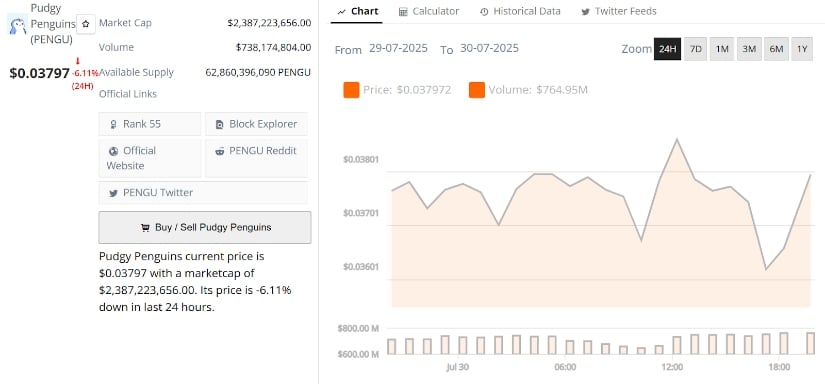The width and height of the screenshot is (825, 384).
Task: Select the 24H zoom range
Action: coord(667,49)
